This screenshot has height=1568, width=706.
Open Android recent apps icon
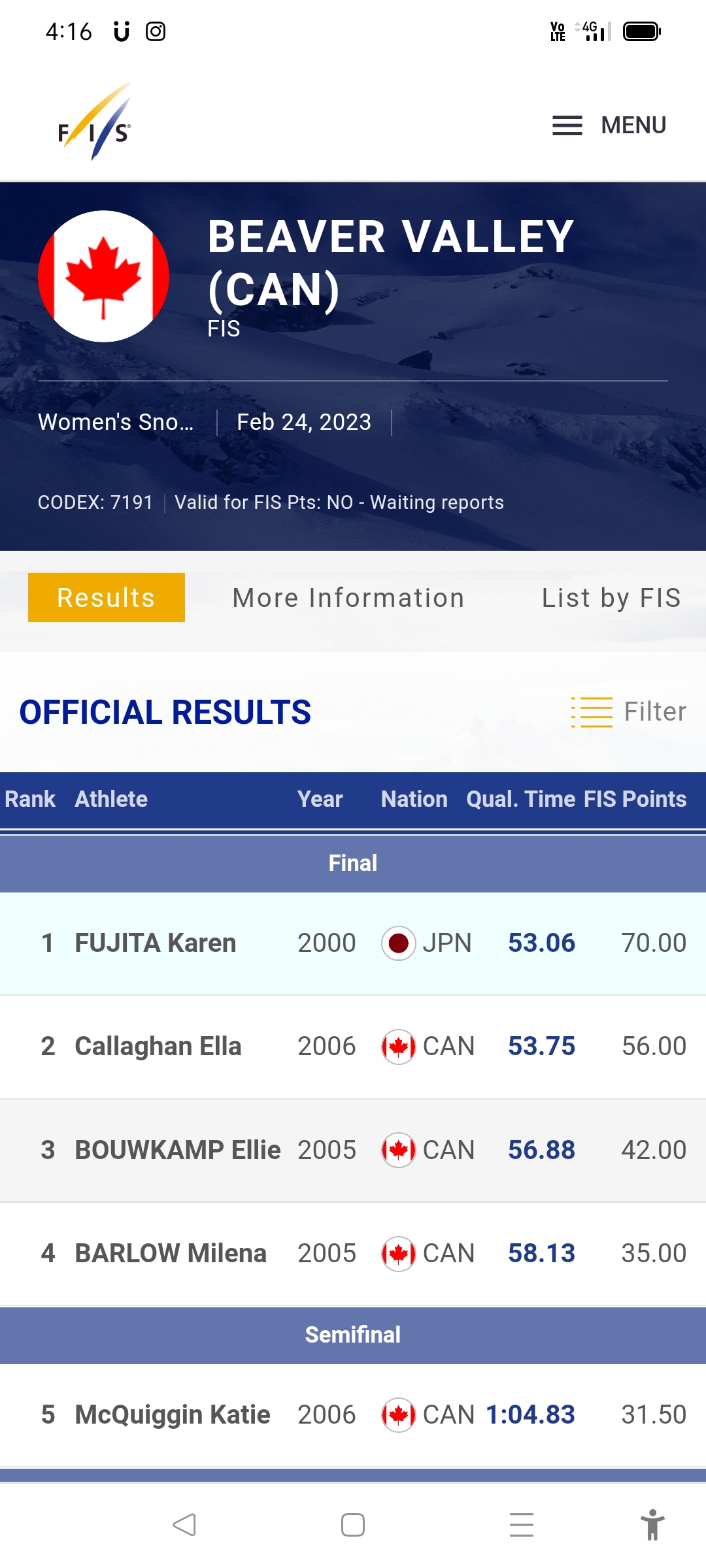pos(521,1525)
